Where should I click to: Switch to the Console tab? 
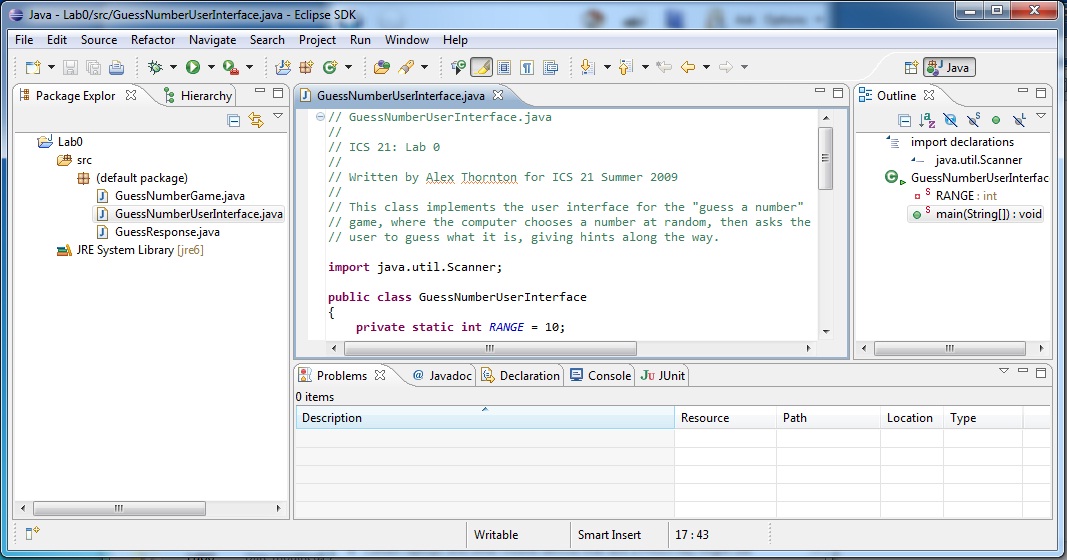tap(600, 376)
